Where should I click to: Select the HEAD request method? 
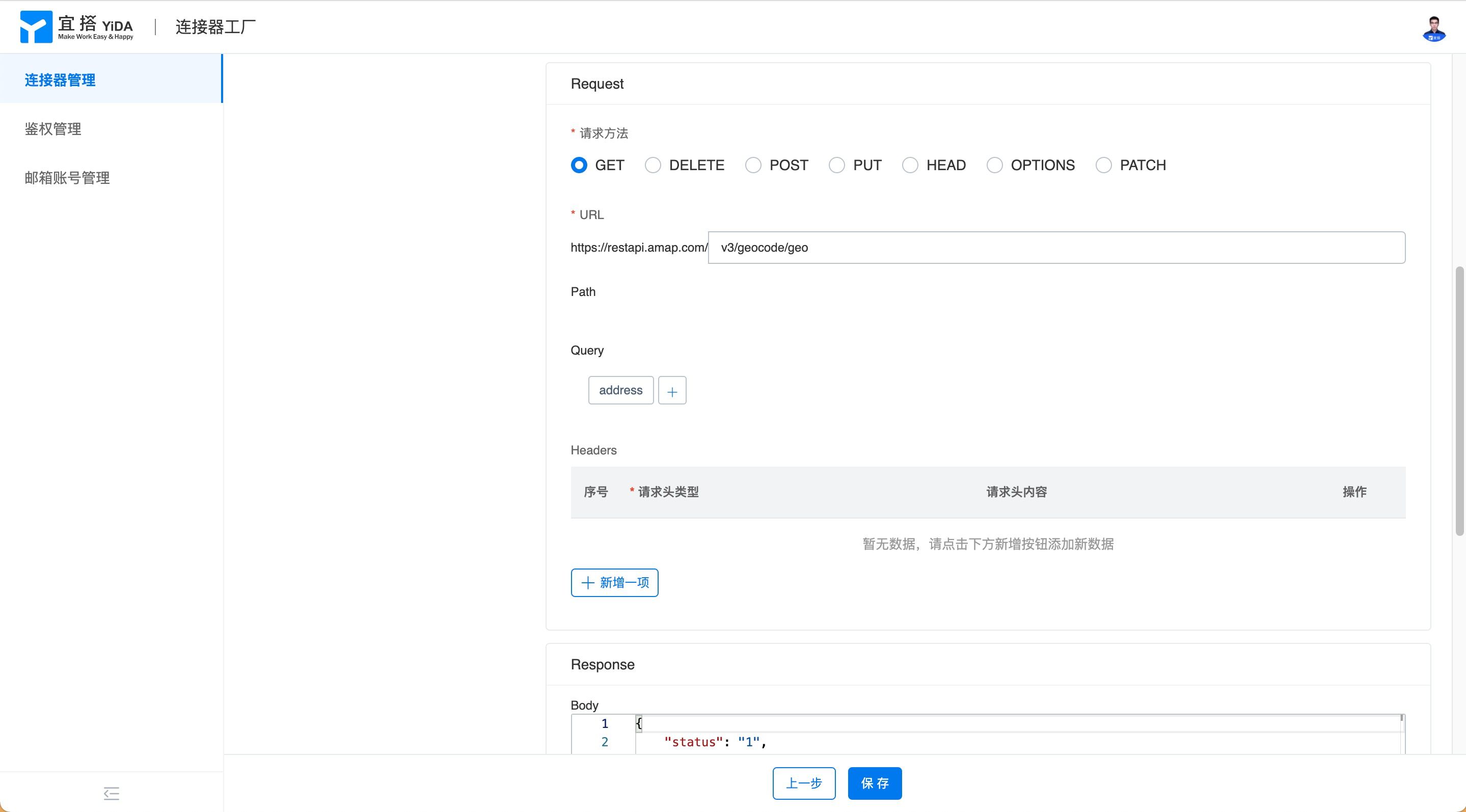tap(910, 165)
